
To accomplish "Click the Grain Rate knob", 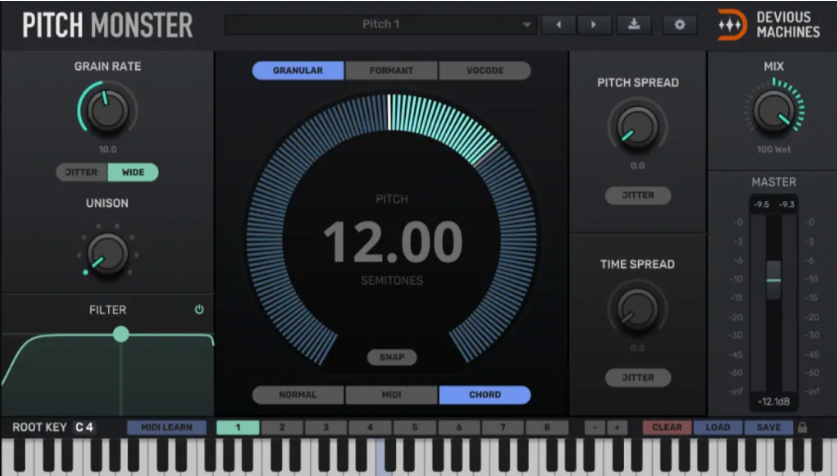I will pos(107,110).
